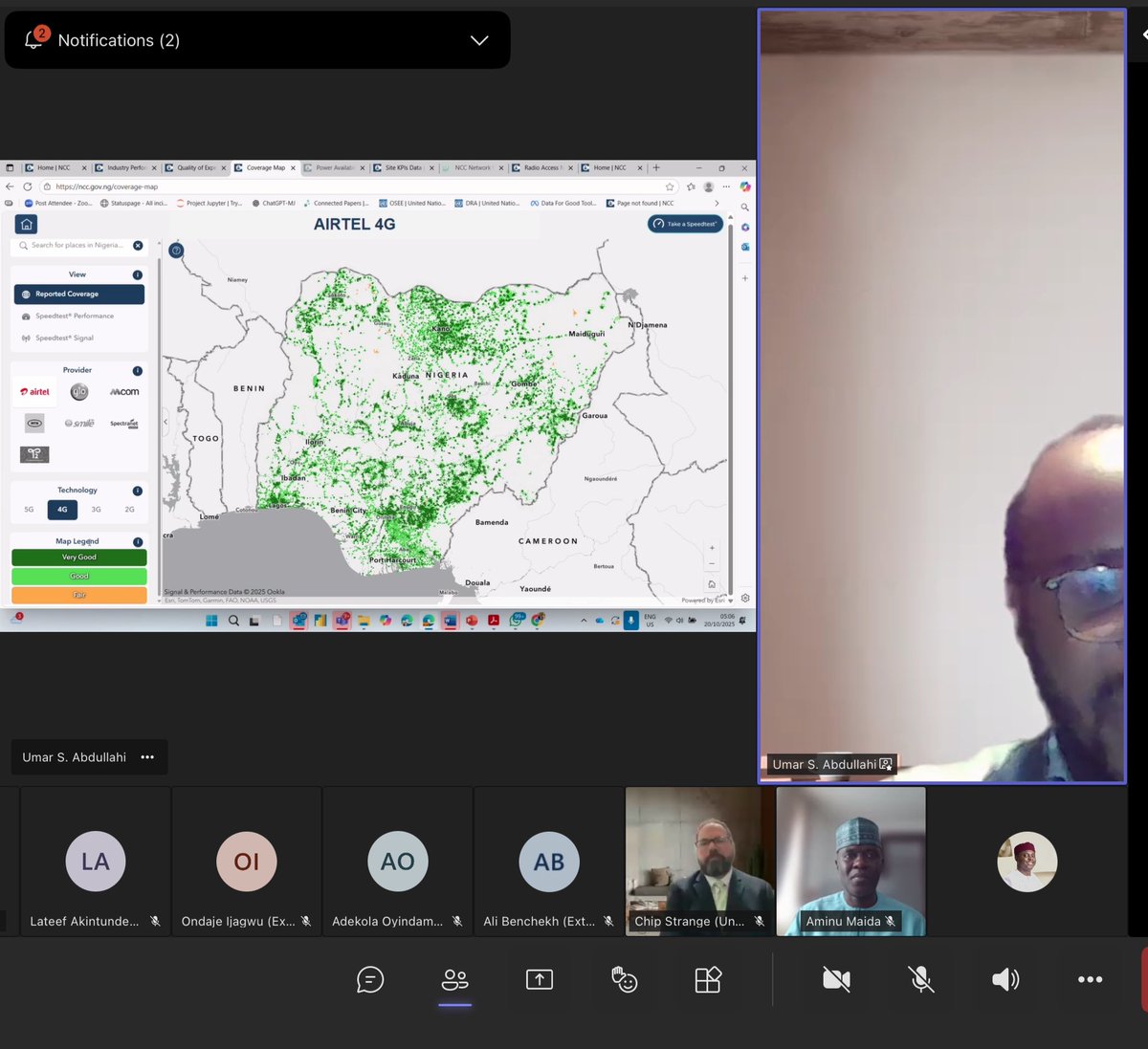
Task: Open Data For Good Tool bookmark
Action: pyautogui.click(x=563, y=203)
